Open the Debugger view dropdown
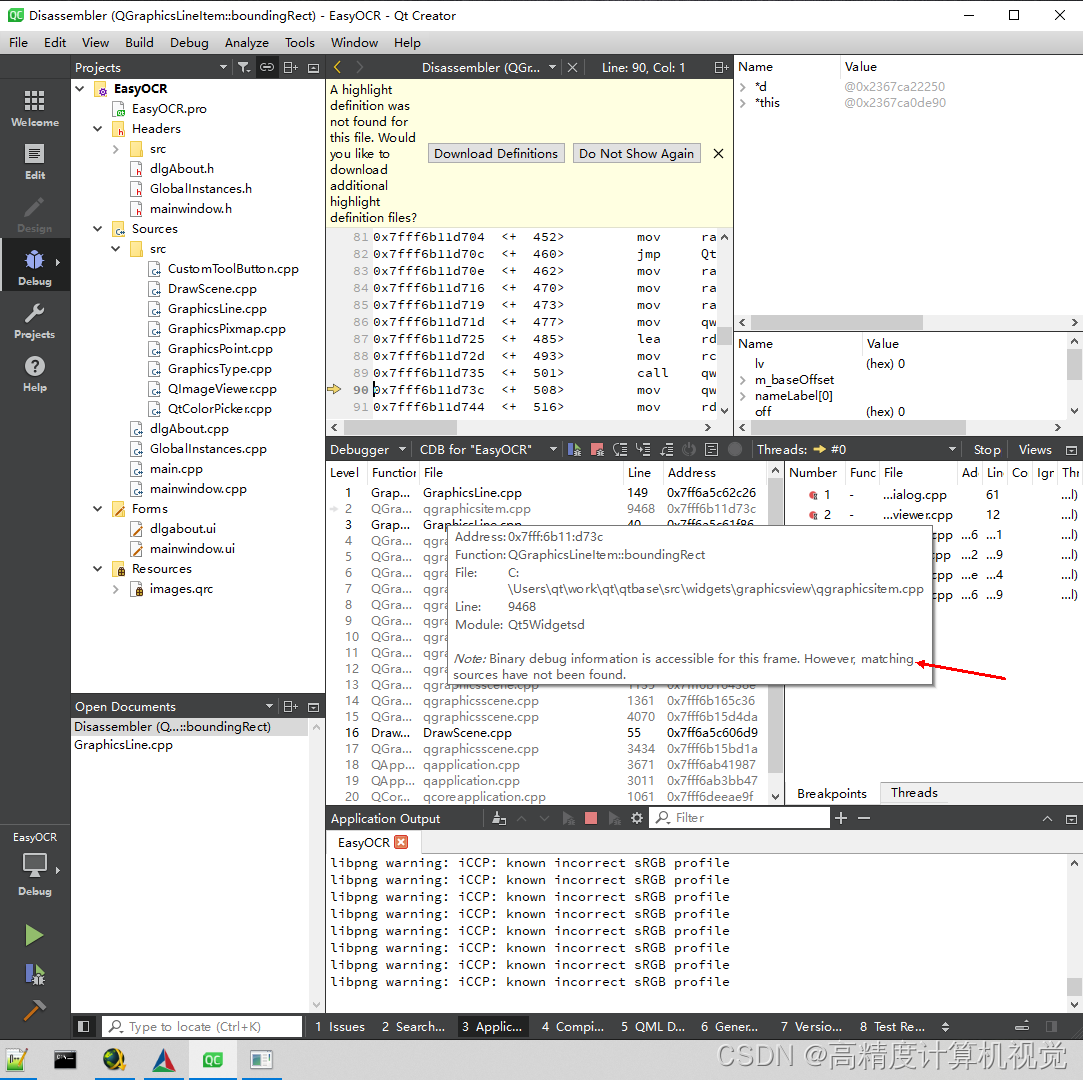Screen dimensions: 1083x1080 click(x=367, y=450)
